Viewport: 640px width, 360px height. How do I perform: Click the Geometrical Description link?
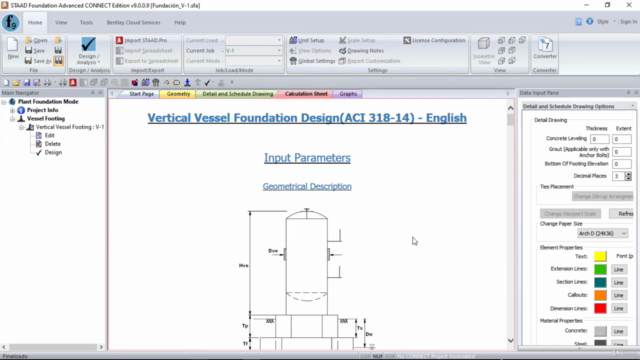point(307,187)
